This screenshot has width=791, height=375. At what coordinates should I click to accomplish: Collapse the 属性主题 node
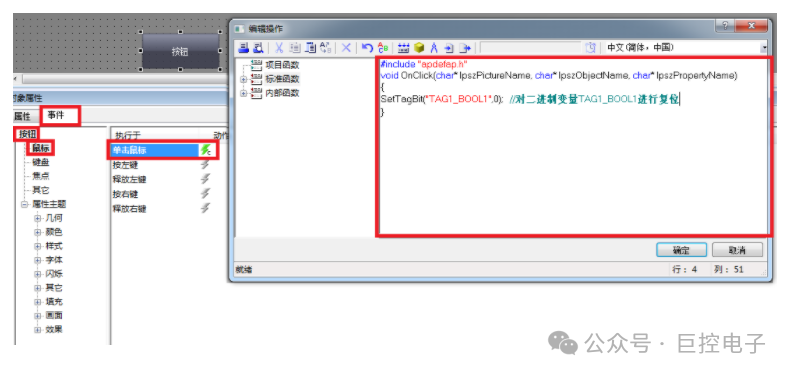tap(24, 204)
